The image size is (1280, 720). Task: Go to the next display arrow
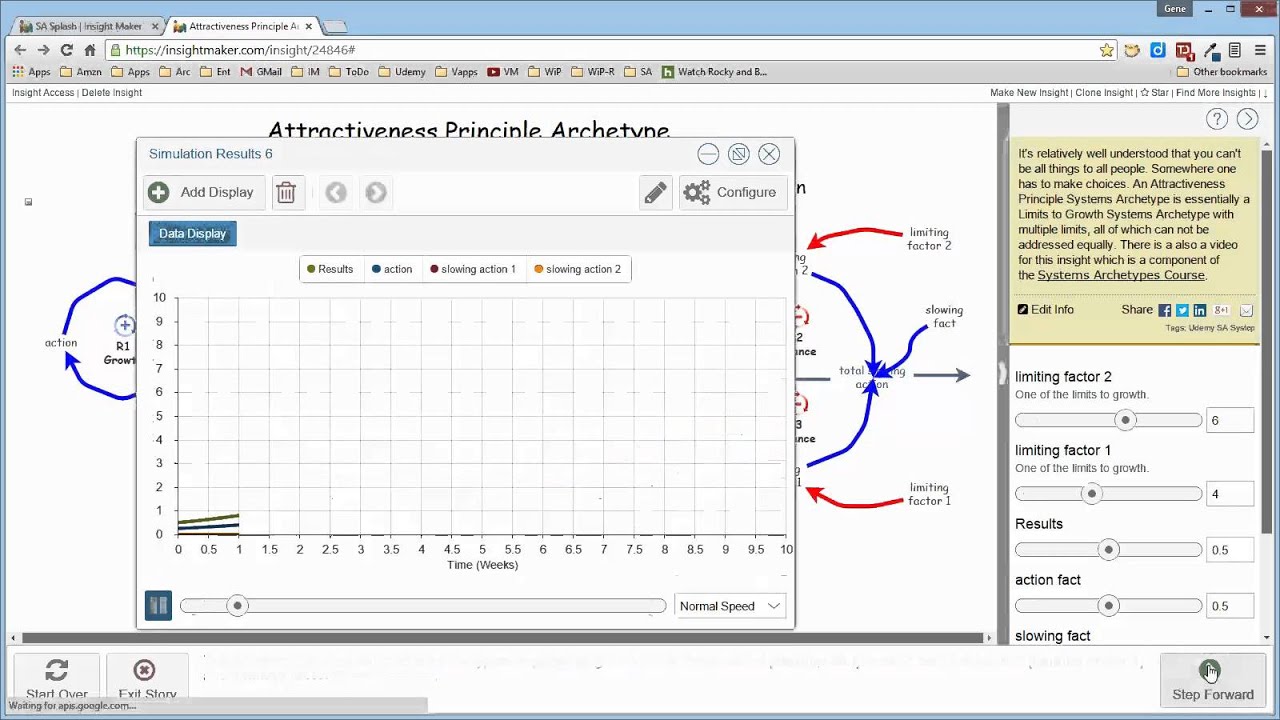click(376, 192)
